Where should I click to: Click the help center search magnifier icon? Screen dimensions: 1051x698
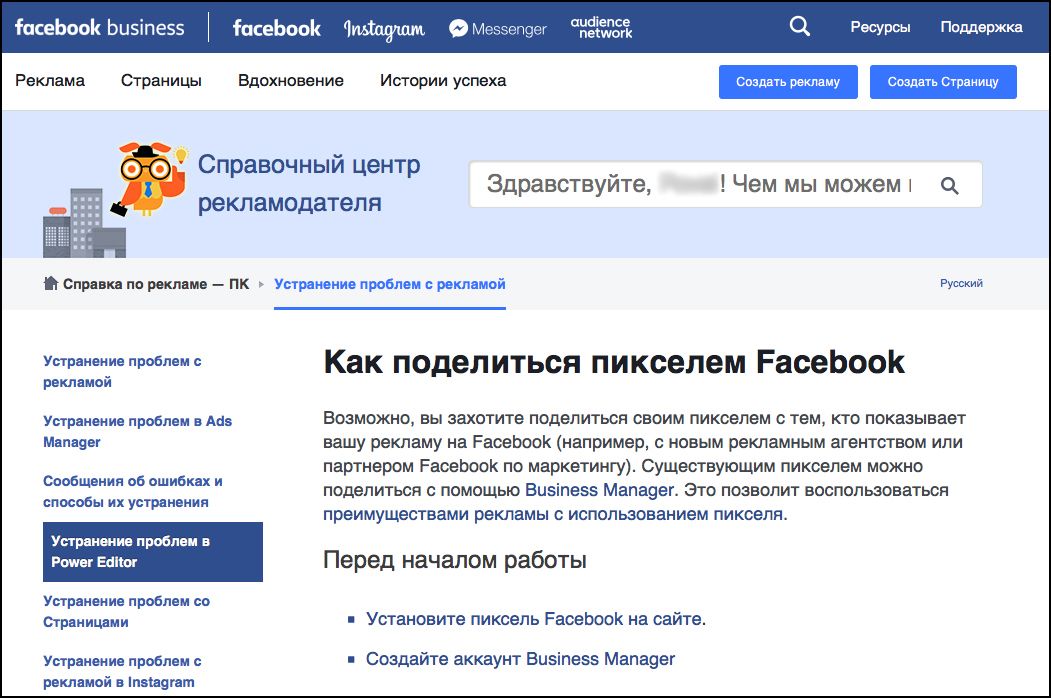[949, 185]
